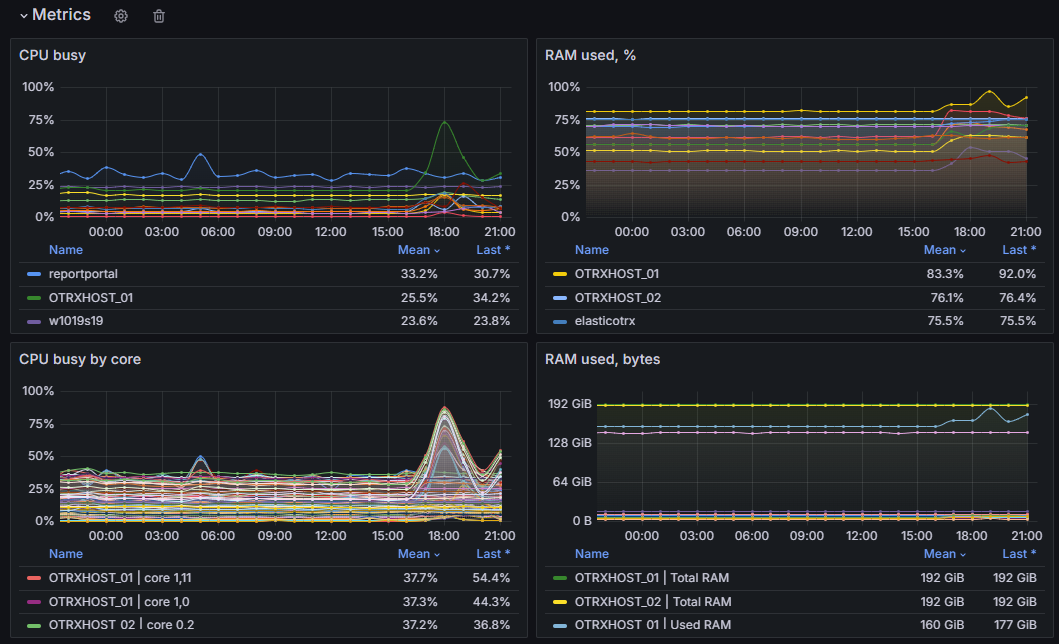Click the color marker for OTRXHOST_01 | Used RAM
Screen dimensions: 1059x644
(x=560, y=625)
